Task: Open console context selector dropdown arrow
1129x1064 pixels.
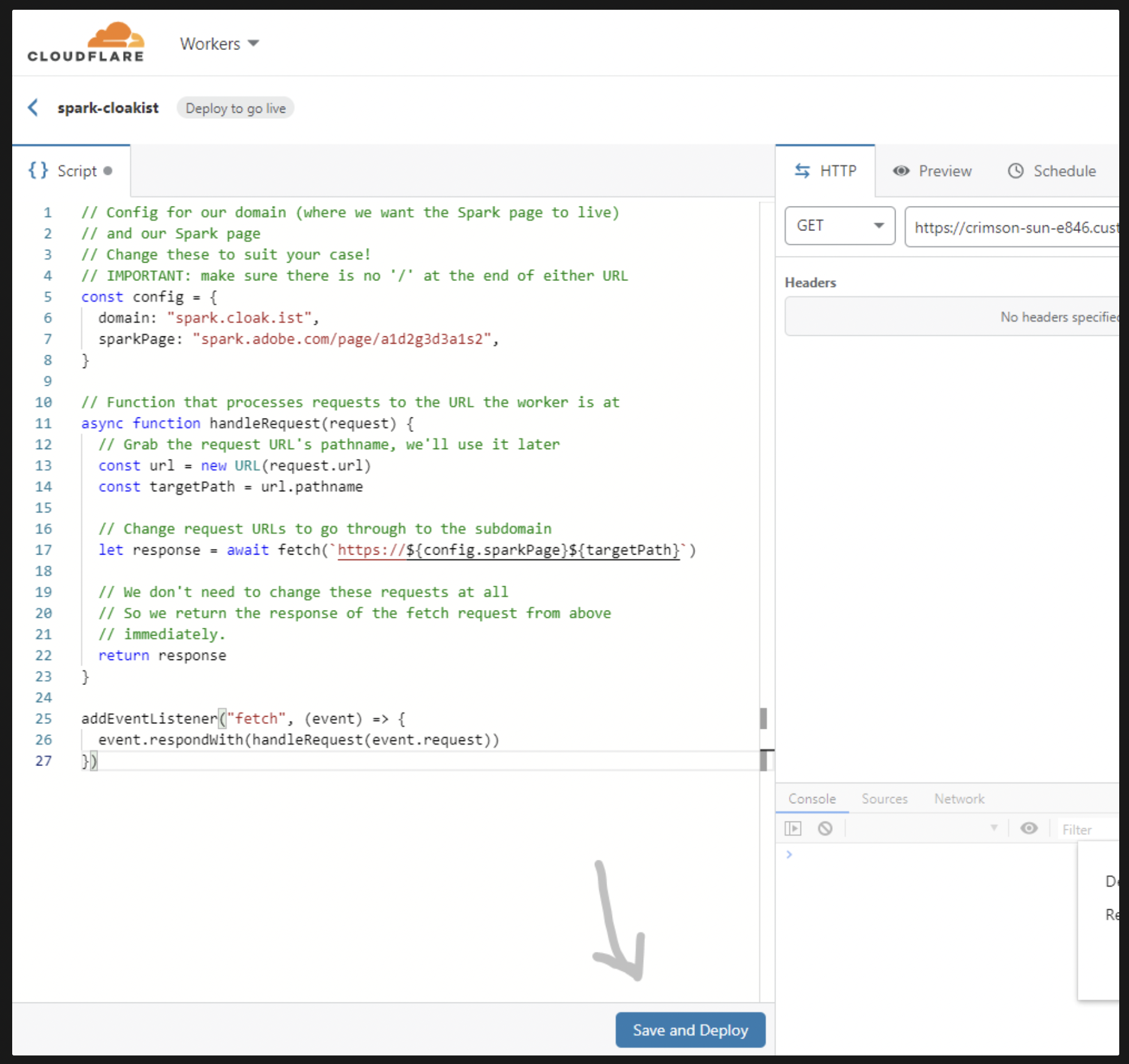Action: tap(994, 828)
